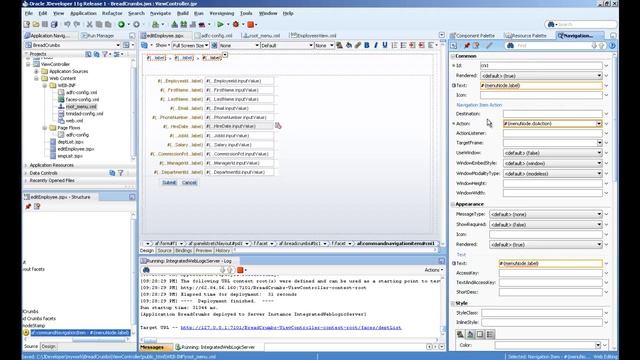Open the Versioning menu
This screenshot has height=360, width=640.
click(x=222, y=13)
